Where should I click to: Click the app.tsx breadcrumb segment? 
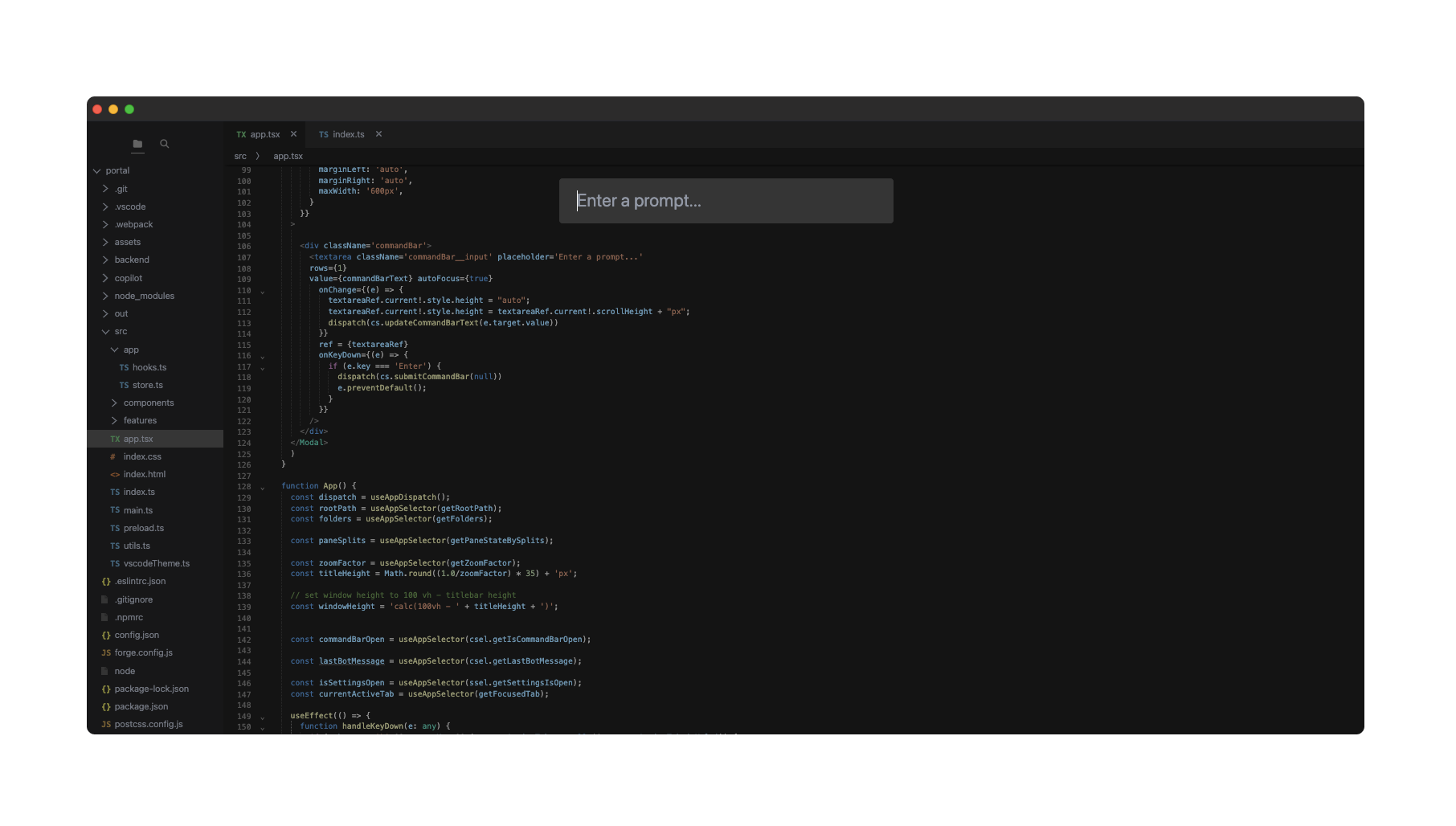288,156
